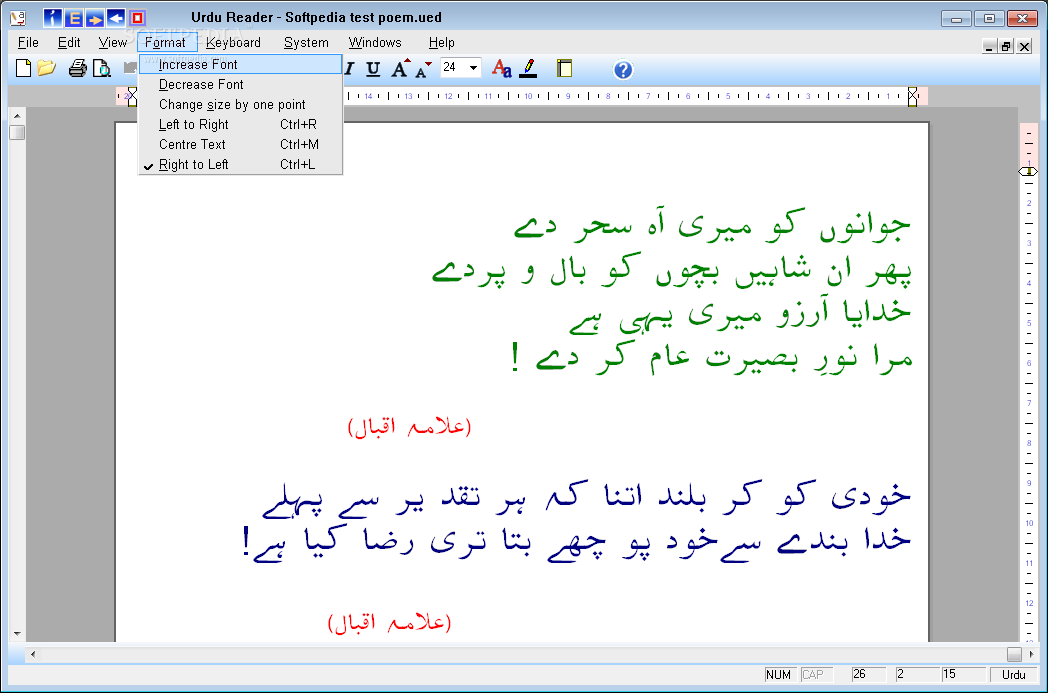This screenshot has width=1048, height=693.
Task: Minimize the inner document window
Action: click(x=990, y=46)
